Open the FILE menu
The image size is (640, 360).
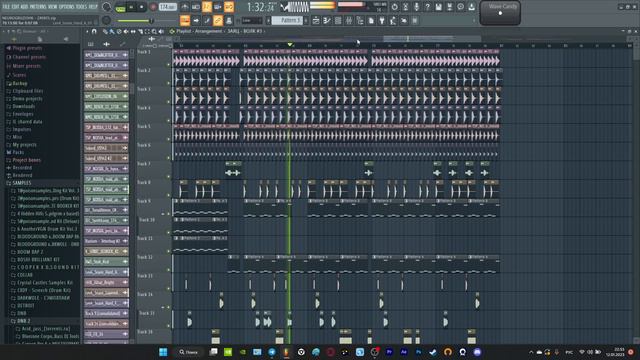click(x=6, y=7)
